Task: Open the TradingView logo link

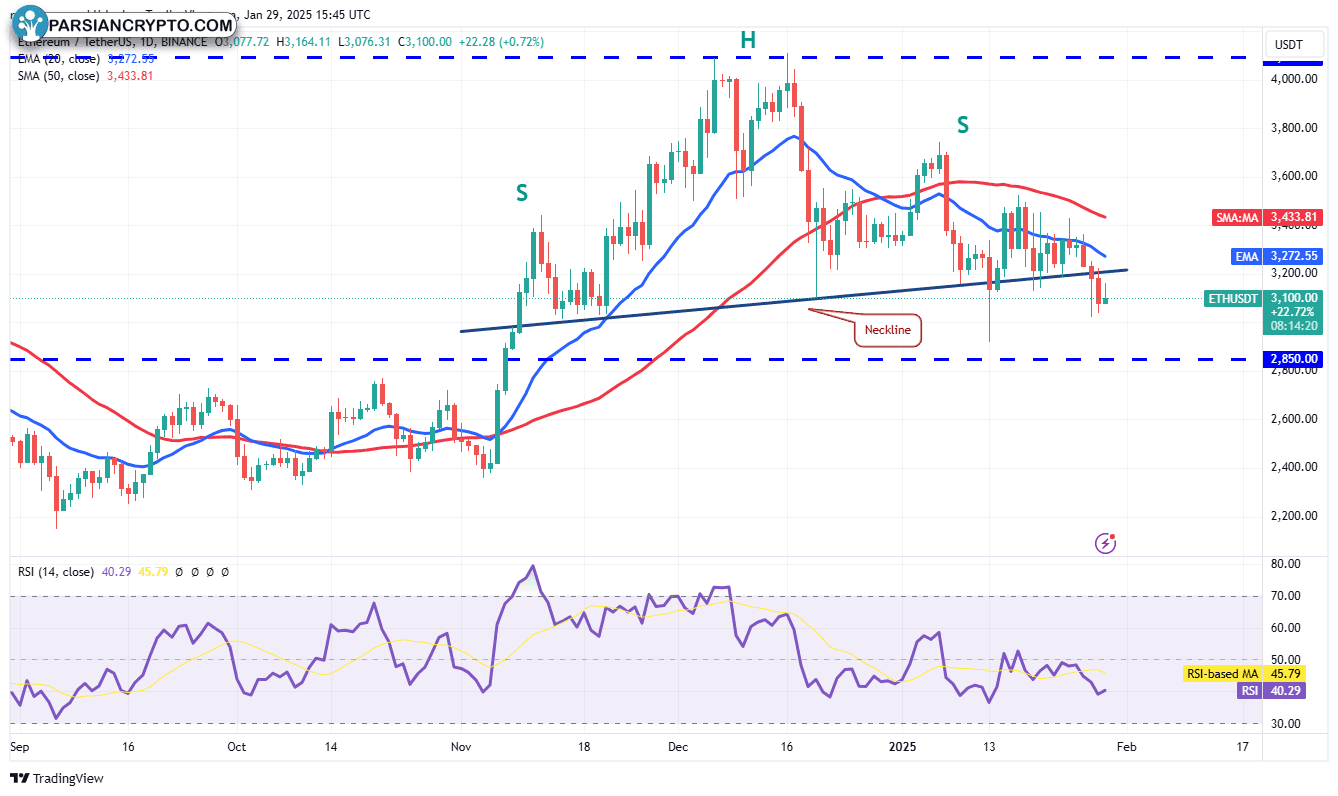Action: coord(57,778)
